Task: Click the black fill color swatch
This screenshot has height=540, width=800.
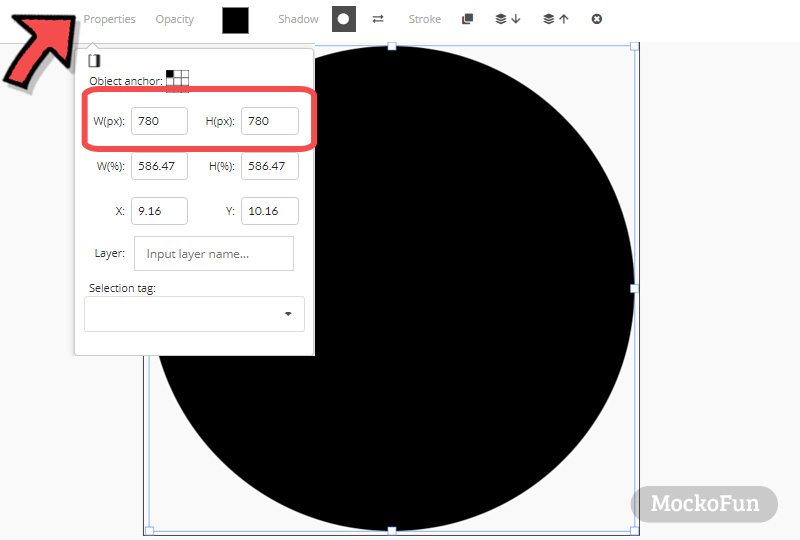Action: [x=235, y=20]
